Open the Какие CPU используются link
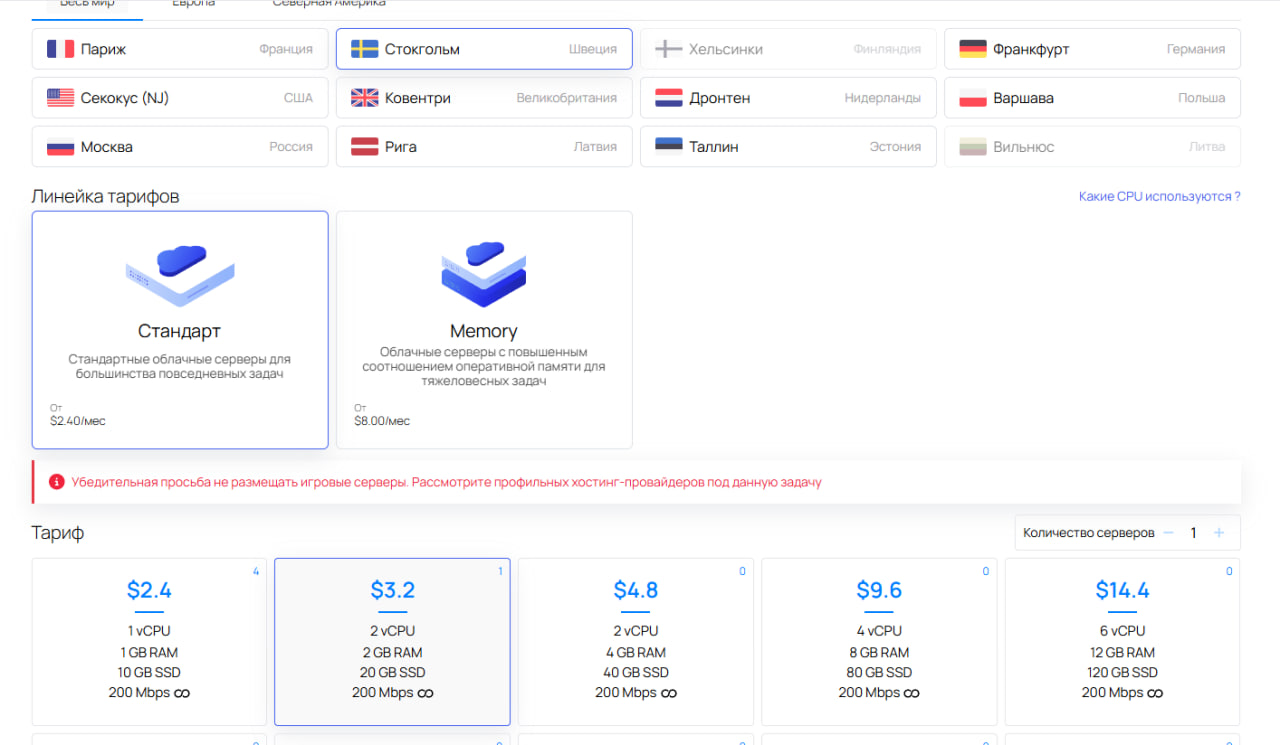This screenshot has width=1280, height=745. [1159, 197]
